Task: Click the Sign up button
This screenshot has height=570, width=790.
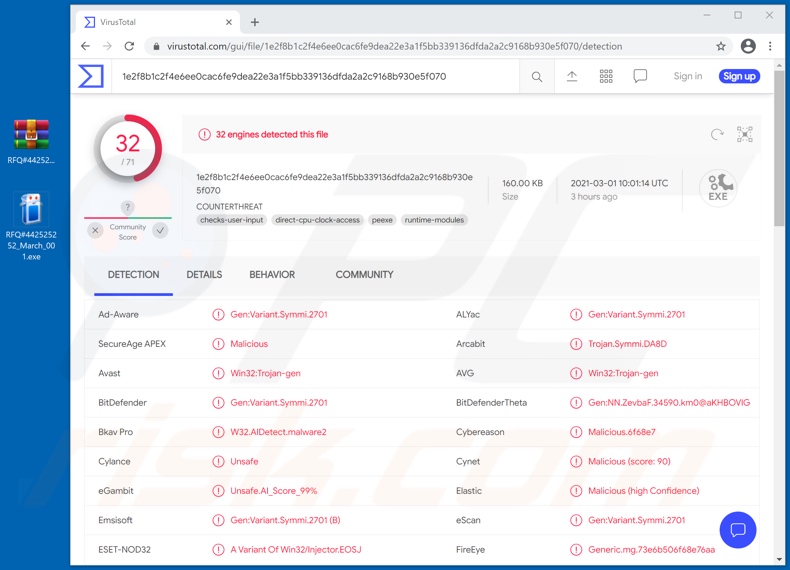Action: click(739, 76)
